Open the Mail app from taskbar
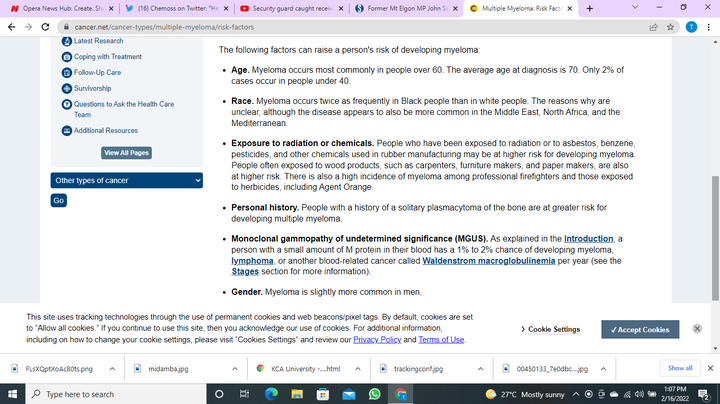 349,394
